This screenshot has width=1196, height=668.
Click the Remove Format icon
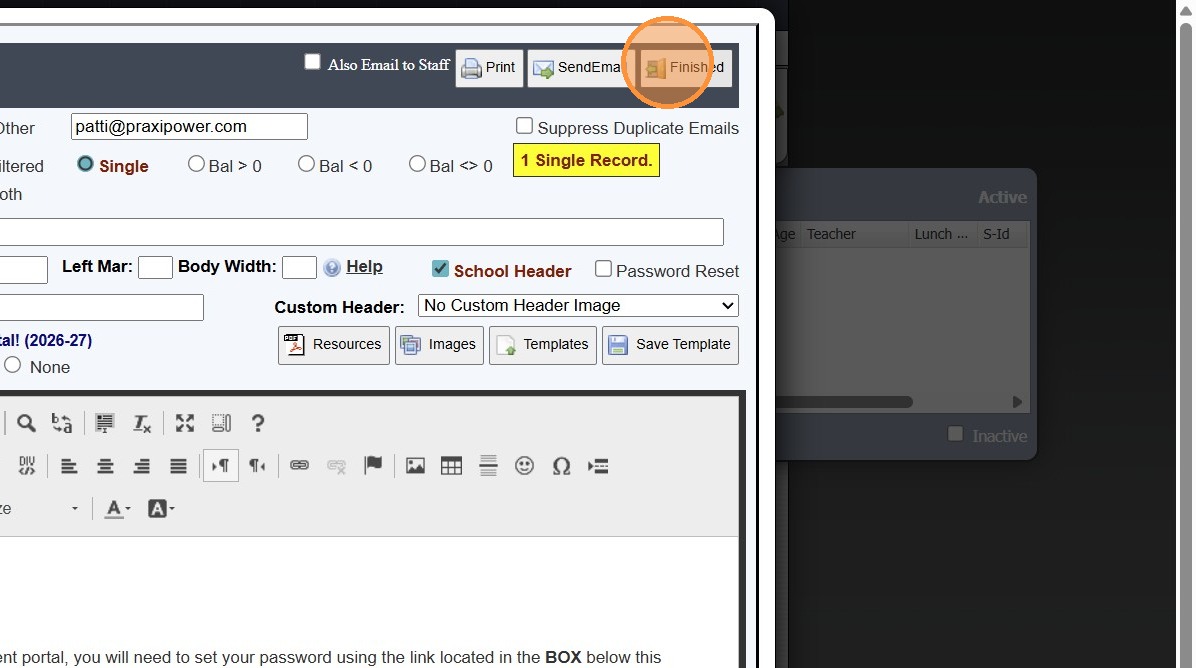142,423
